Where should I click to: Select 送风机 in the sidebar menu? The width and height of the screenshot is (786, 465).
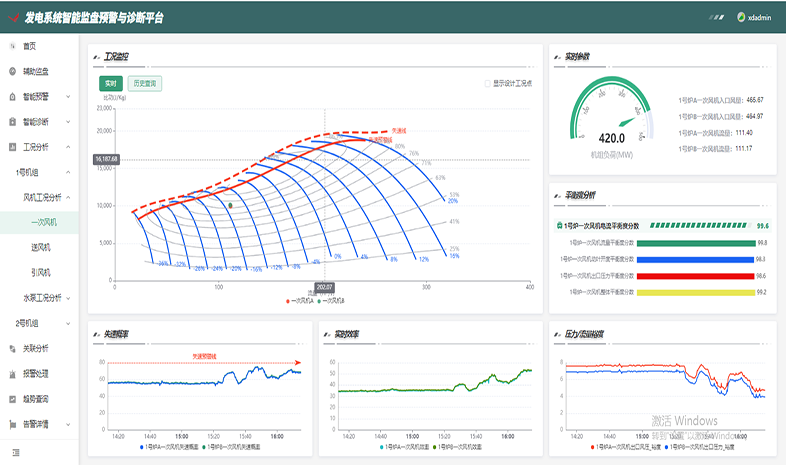coord(42,247)
